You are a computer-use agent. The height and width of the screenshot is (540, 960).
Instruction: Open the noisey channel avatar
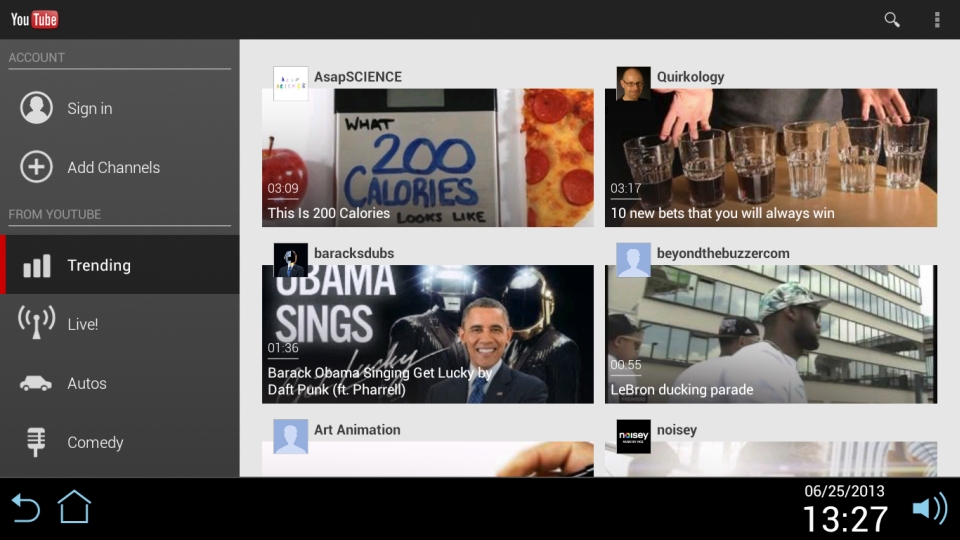(633, 436)
